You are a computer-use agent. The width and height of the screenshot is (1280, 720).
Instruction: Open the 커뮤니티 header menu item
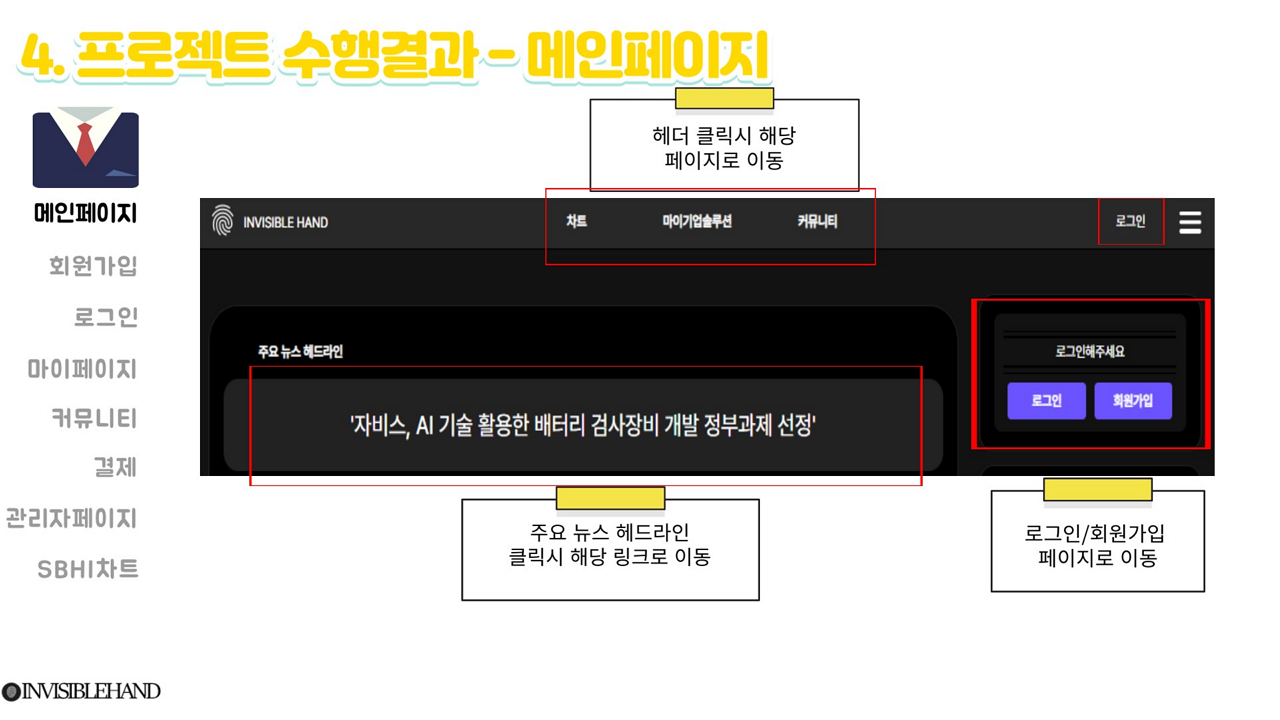tap(817, 222)
